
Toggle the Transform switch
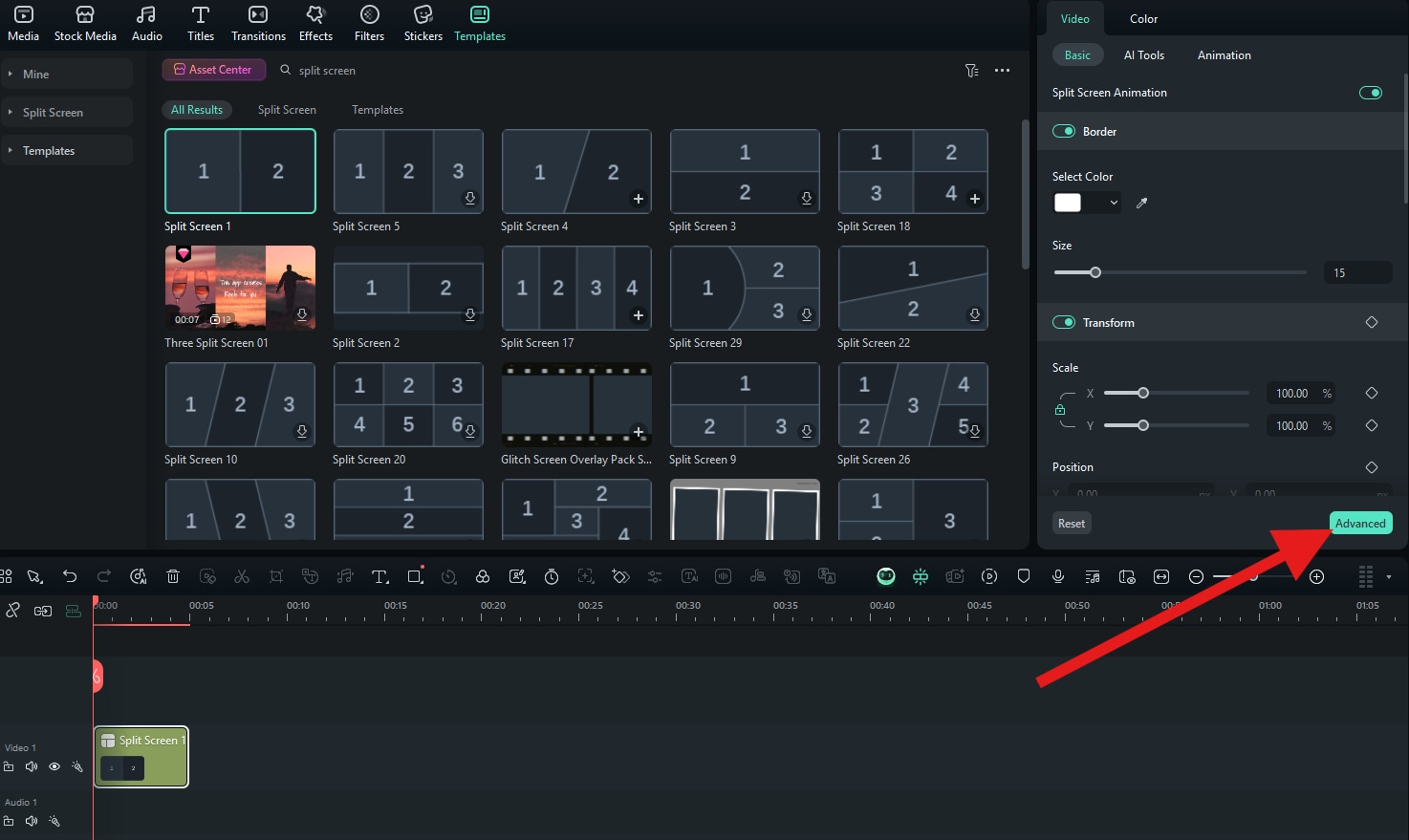[1064, 322]
